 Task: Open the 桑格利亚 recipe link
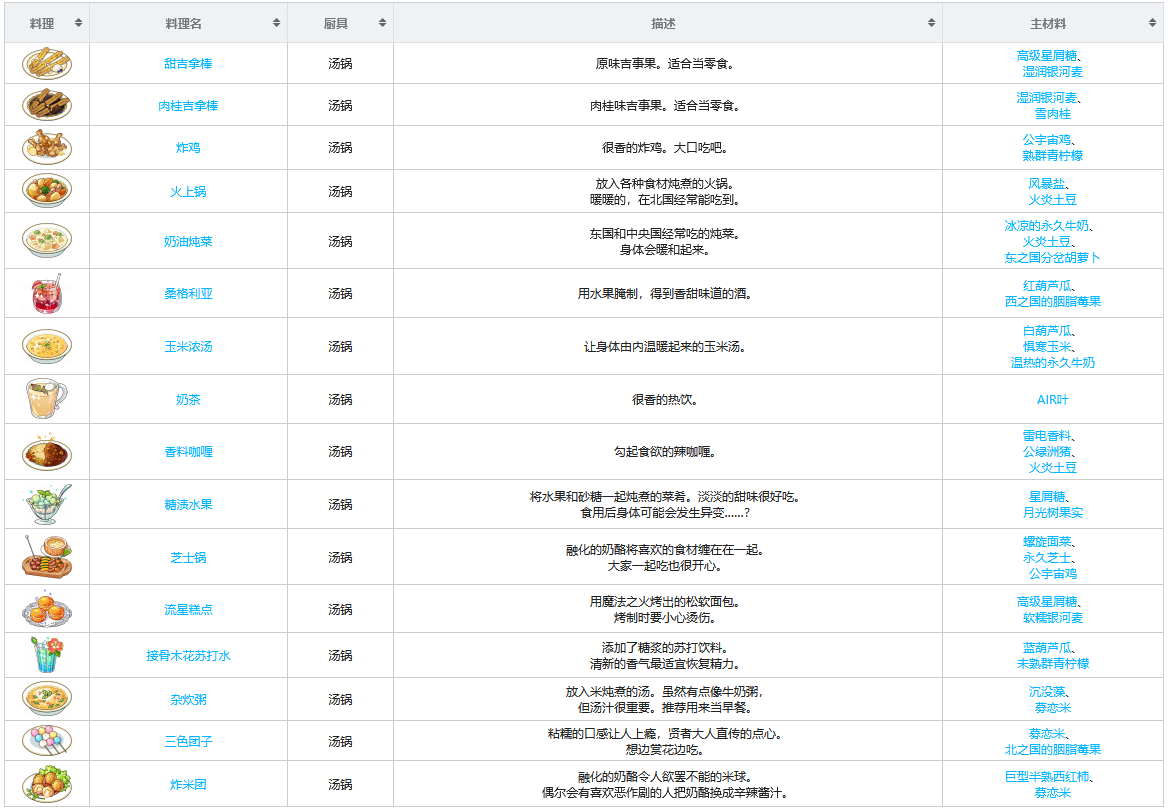188,293
